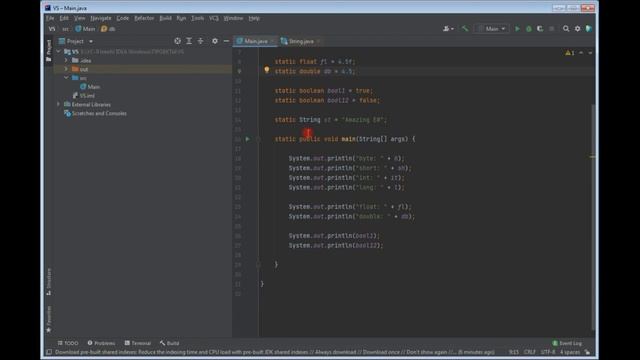Run the Main configuration with green play button
640x360 pixels.
pyautogui.click(x=517, y=29)
